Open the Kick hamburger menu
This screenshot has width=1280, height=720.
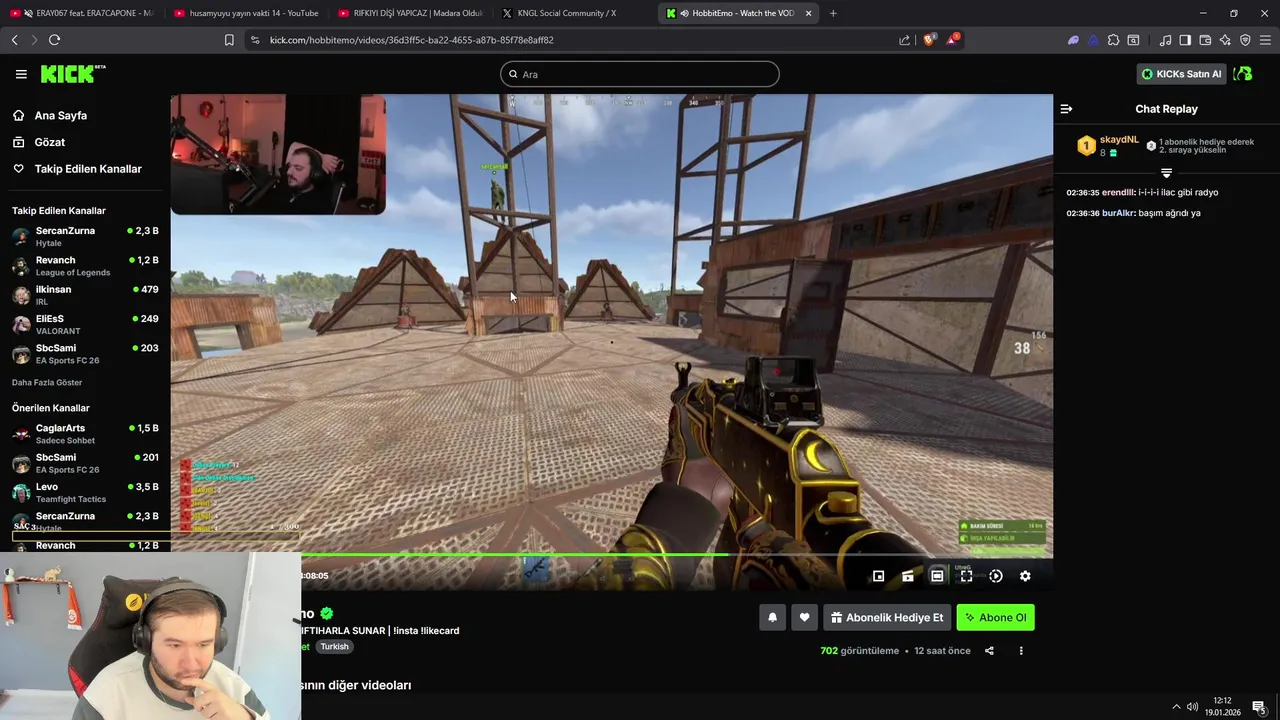click(x=21, y=74)
